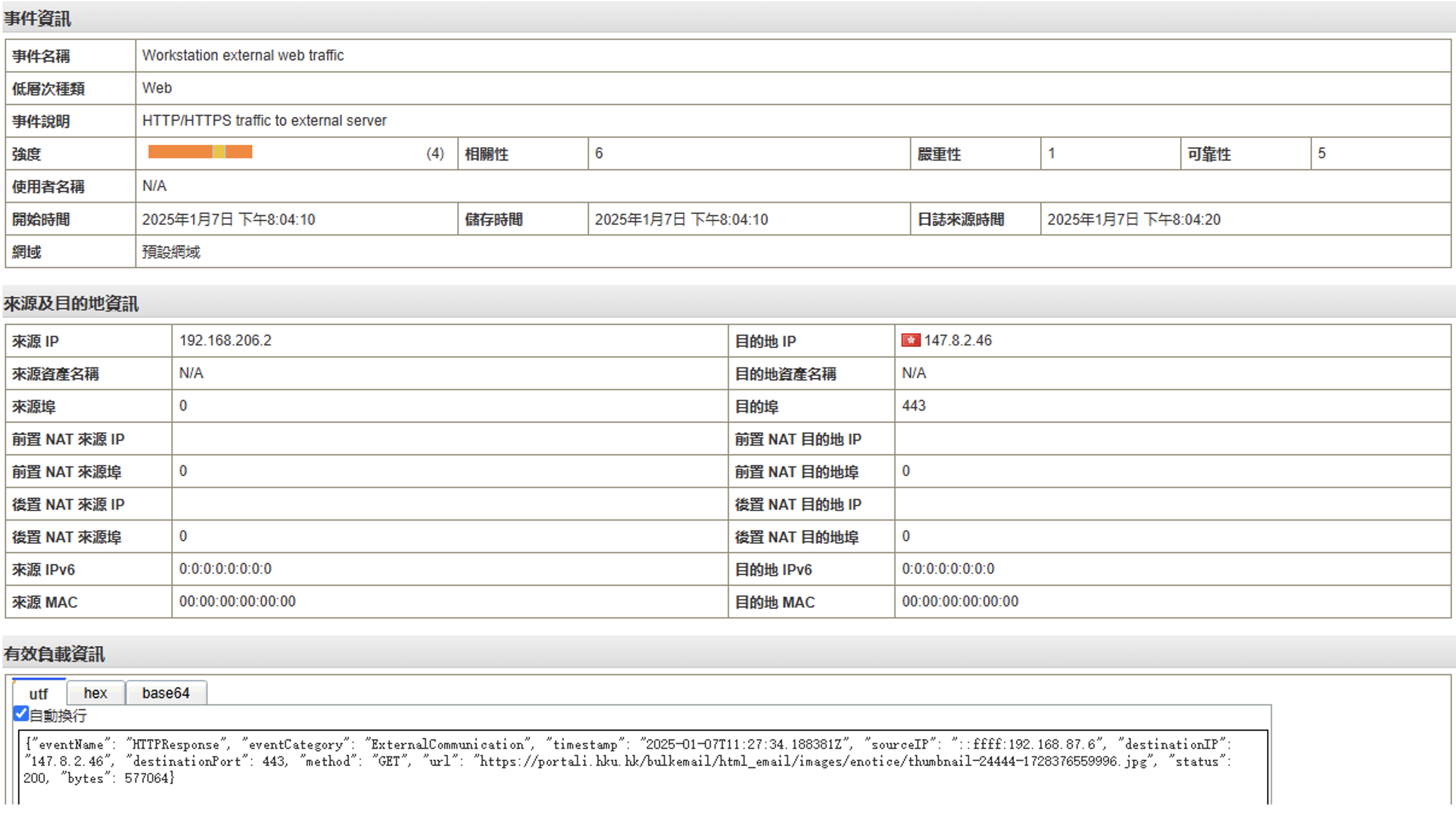
Task: Click event name Workstation external web traffic
Action: 243,56
